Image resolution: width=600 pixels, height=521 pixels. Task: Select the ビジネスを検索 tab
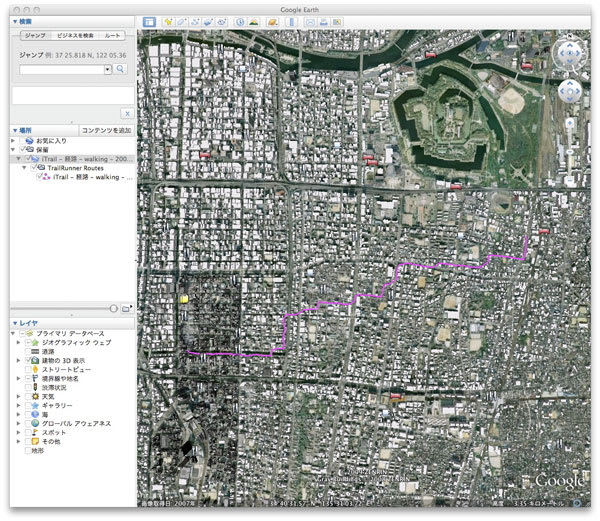[75, 36]
